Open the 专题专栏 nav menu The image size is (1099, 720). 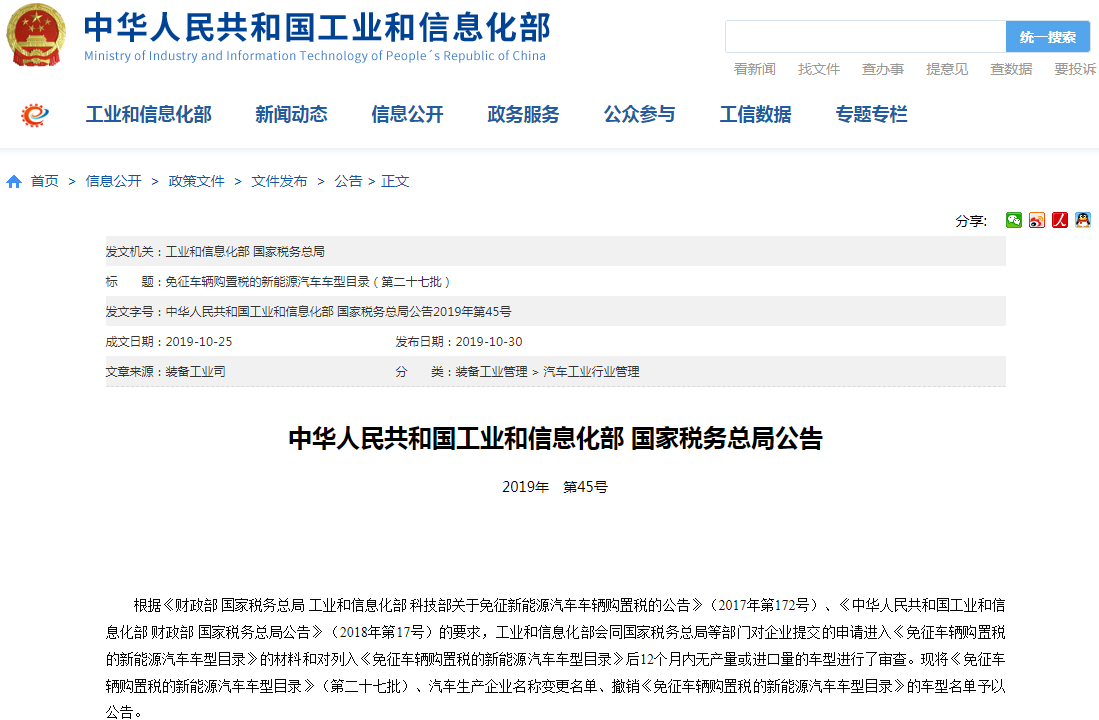871,114
